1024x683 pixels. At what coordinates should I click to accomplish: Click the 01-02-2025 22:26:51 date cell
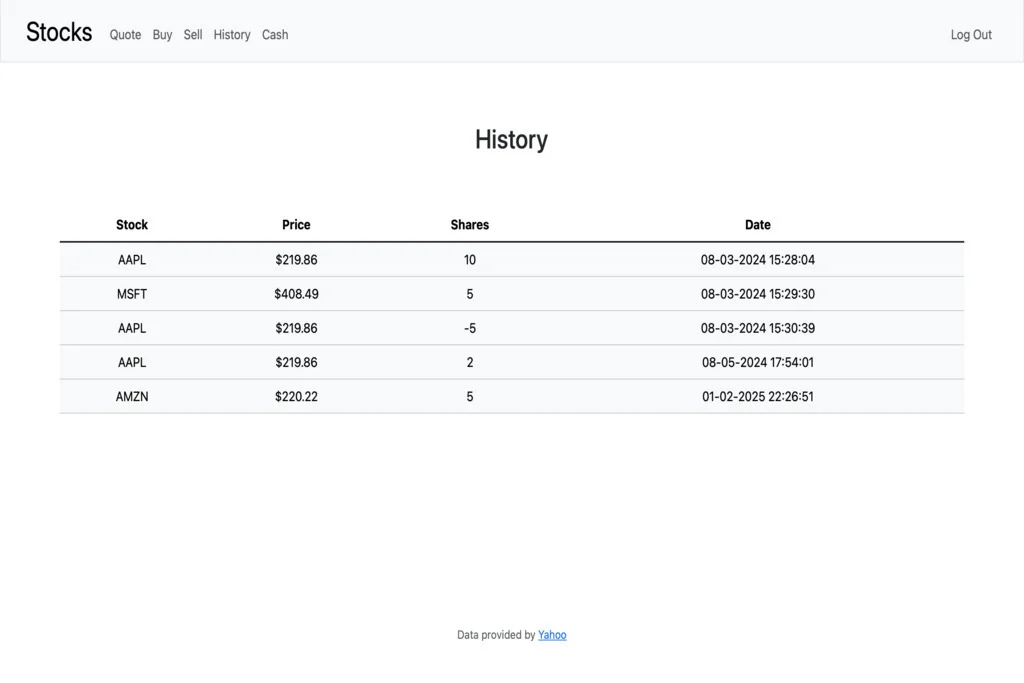[757, 397]
